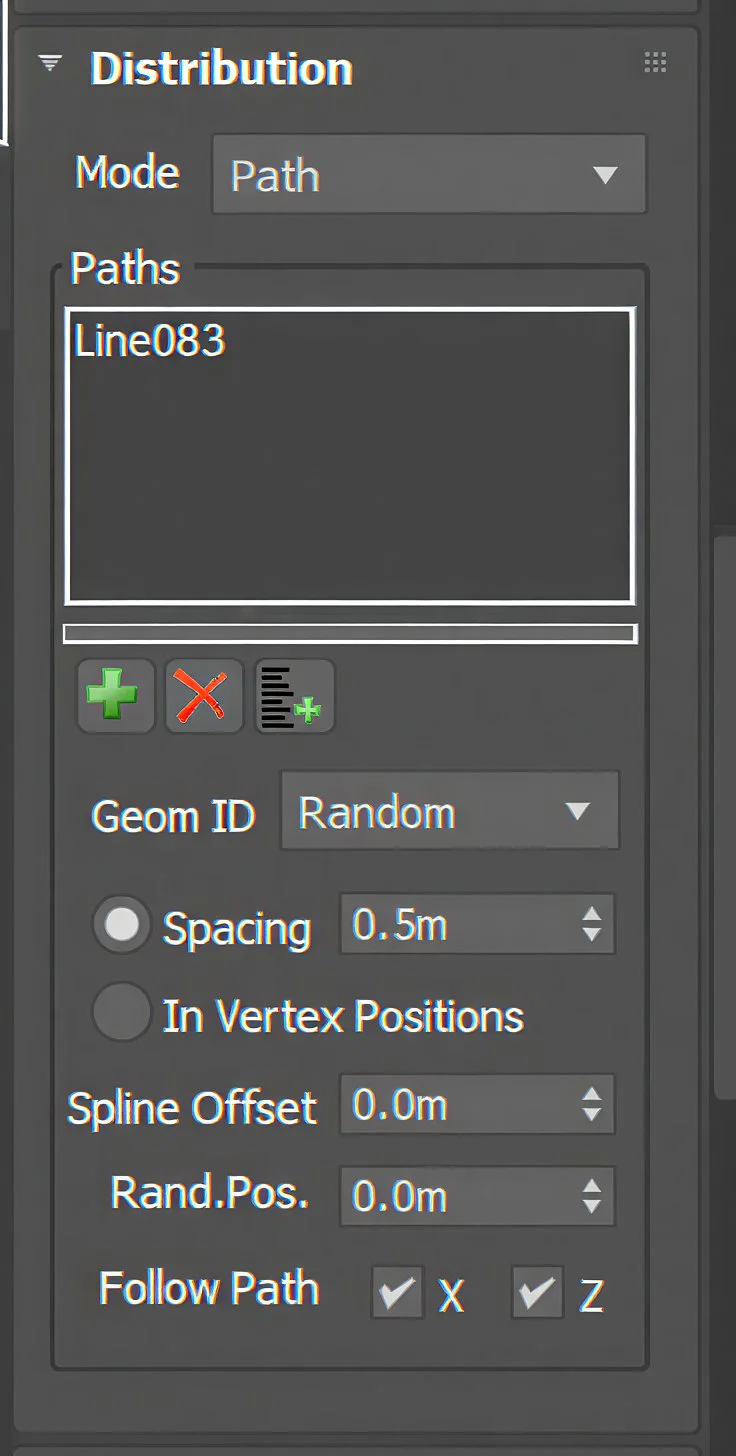Click the rollout grip dots icon
This screenshot has width=736, height=1456.
tap(655, 63)
